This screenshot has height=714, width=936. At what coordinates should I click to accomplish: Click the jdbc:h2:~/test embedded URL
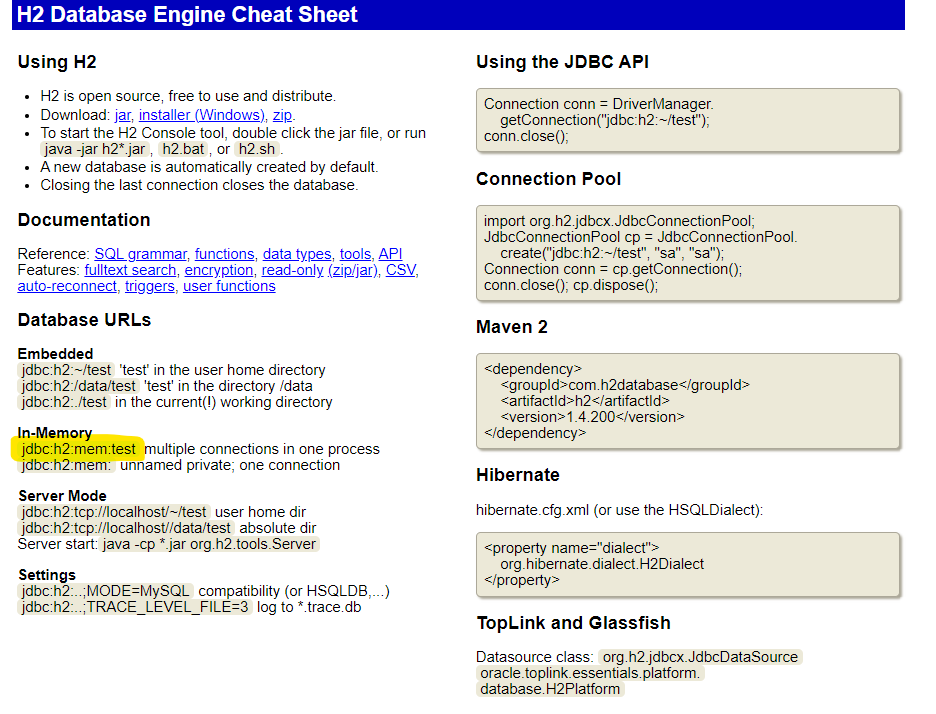[66, 370]
